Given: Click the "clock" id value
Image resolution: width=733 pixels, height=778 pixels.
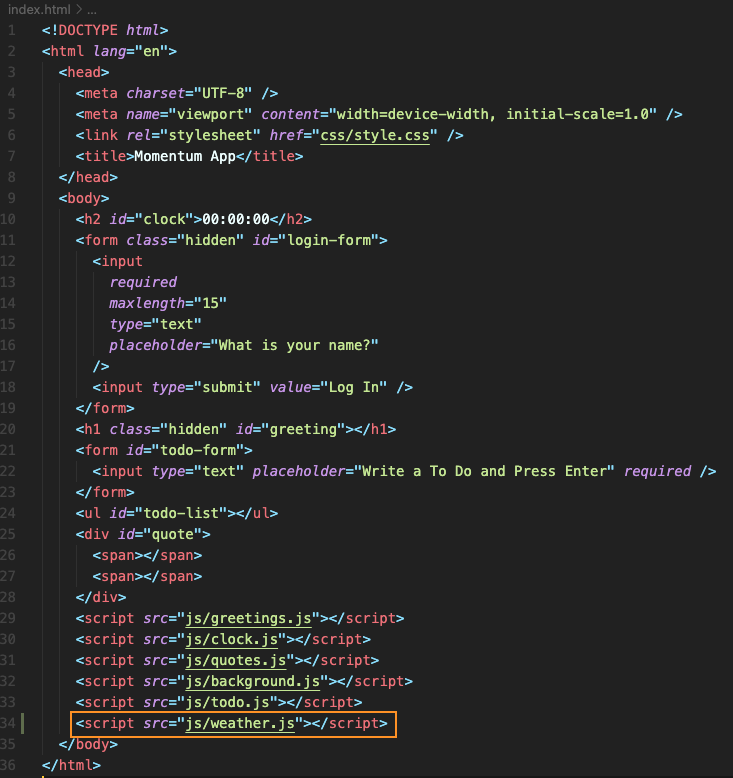Looking at the screenshot, I should point(164,219).
